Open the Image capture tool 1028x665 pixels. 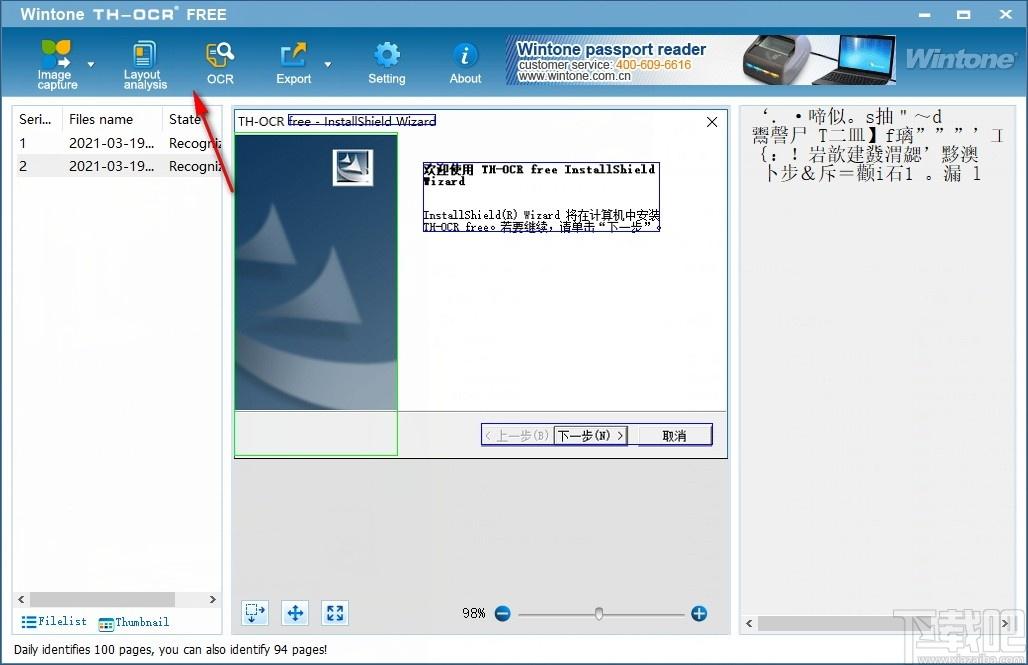coord(57,64)
